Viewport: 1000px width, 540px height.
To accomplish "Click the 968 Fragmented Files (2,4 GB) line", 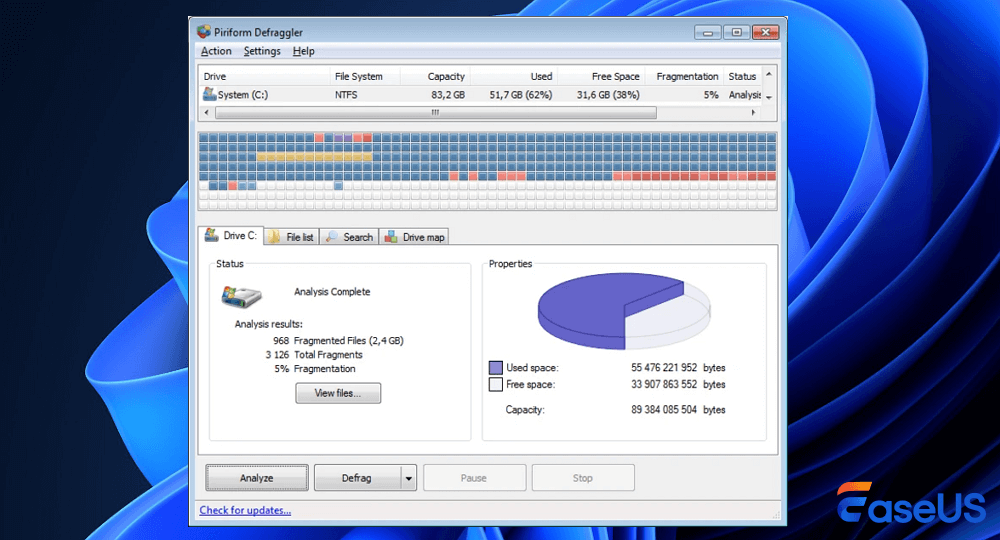I will (x=339, y=340).
